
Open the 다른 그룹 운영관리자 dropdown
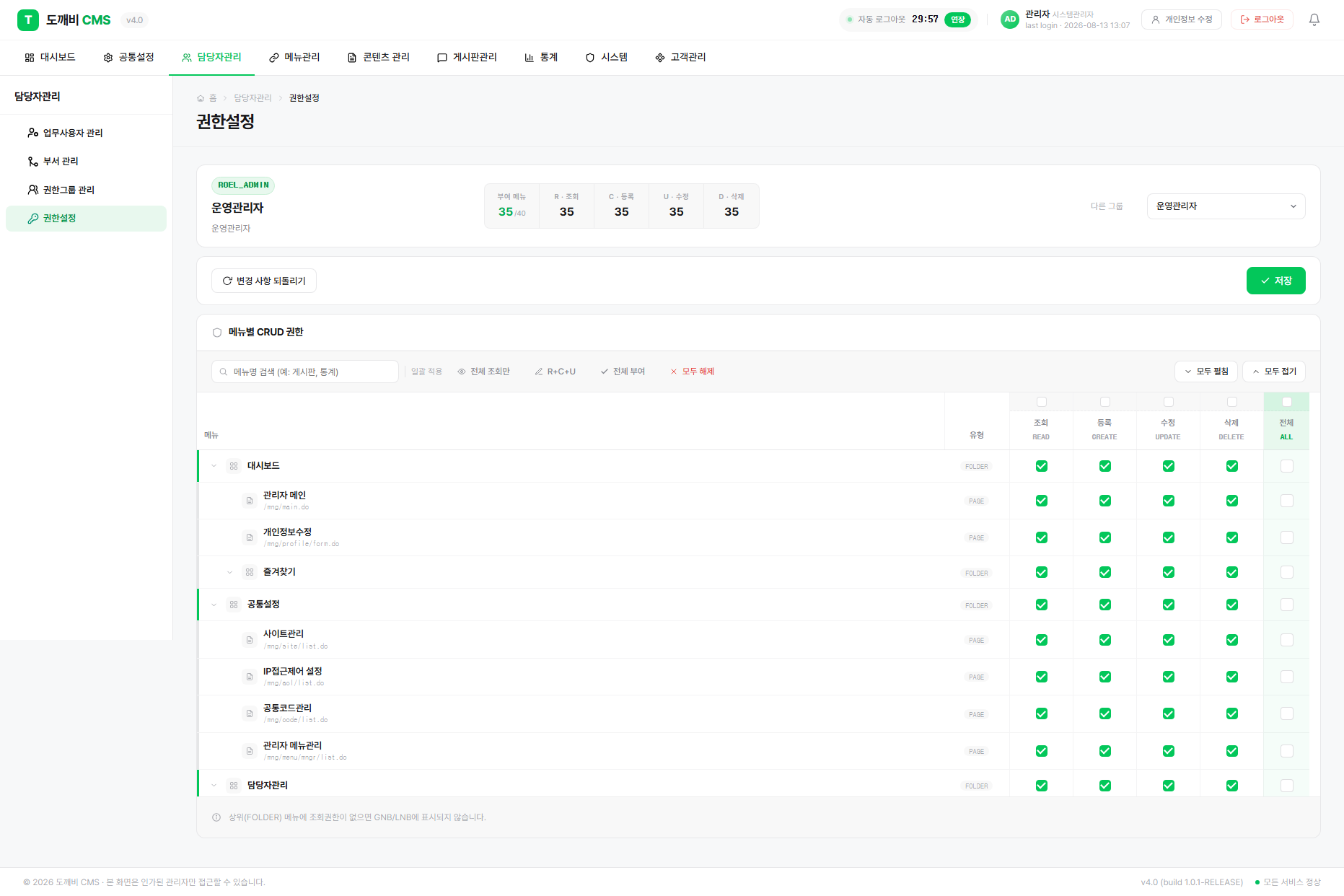(x=1226, y=206)
